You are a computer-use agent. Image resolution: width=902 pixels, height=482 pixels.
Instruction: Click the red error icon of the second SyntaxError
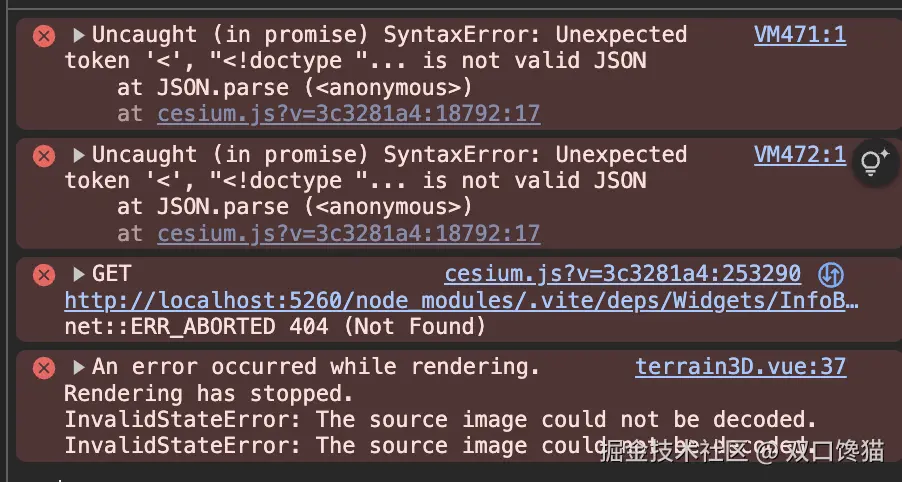point(44,156)
